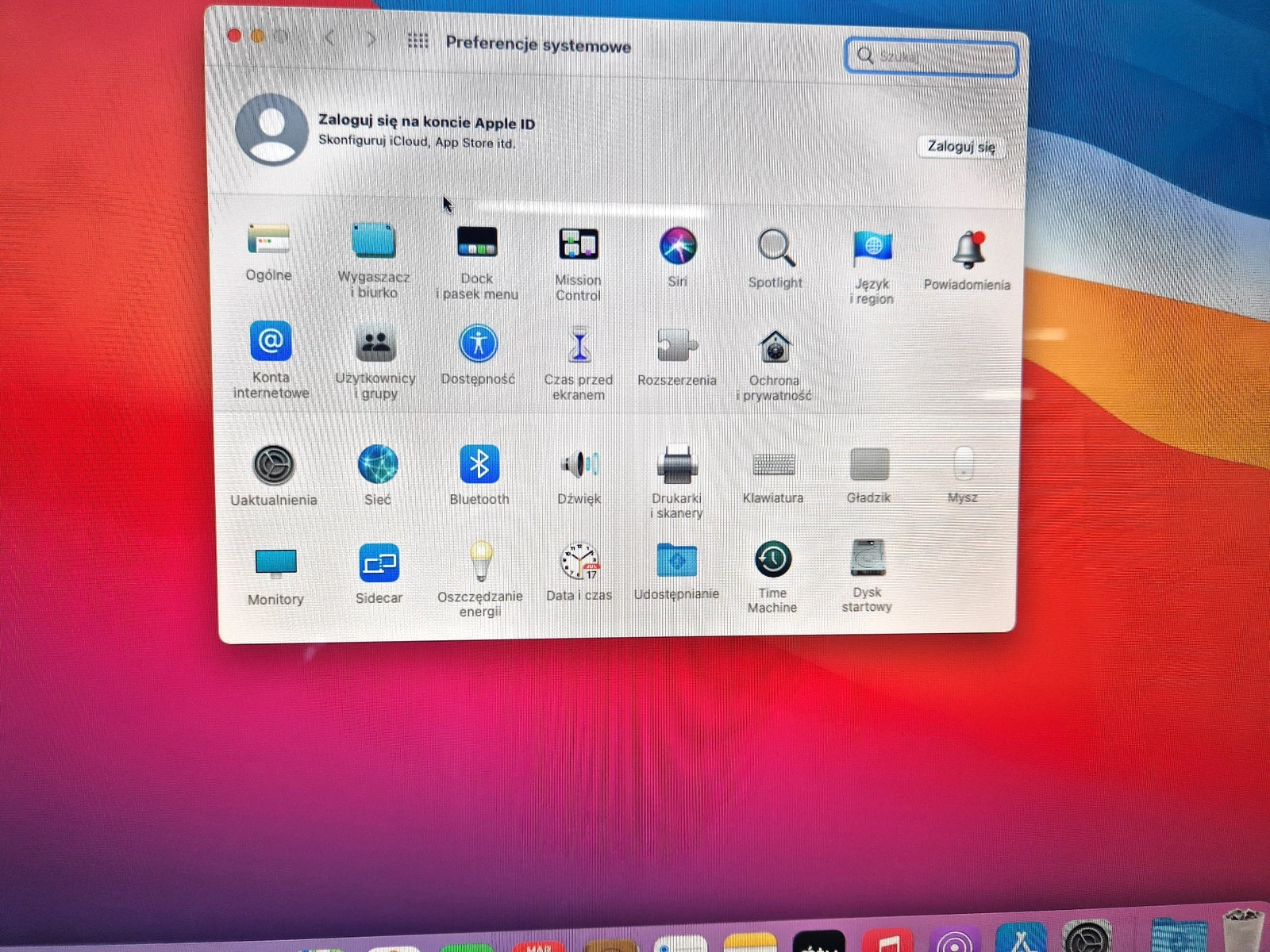Open the Apple TV Dock icon

coord(818,942)
